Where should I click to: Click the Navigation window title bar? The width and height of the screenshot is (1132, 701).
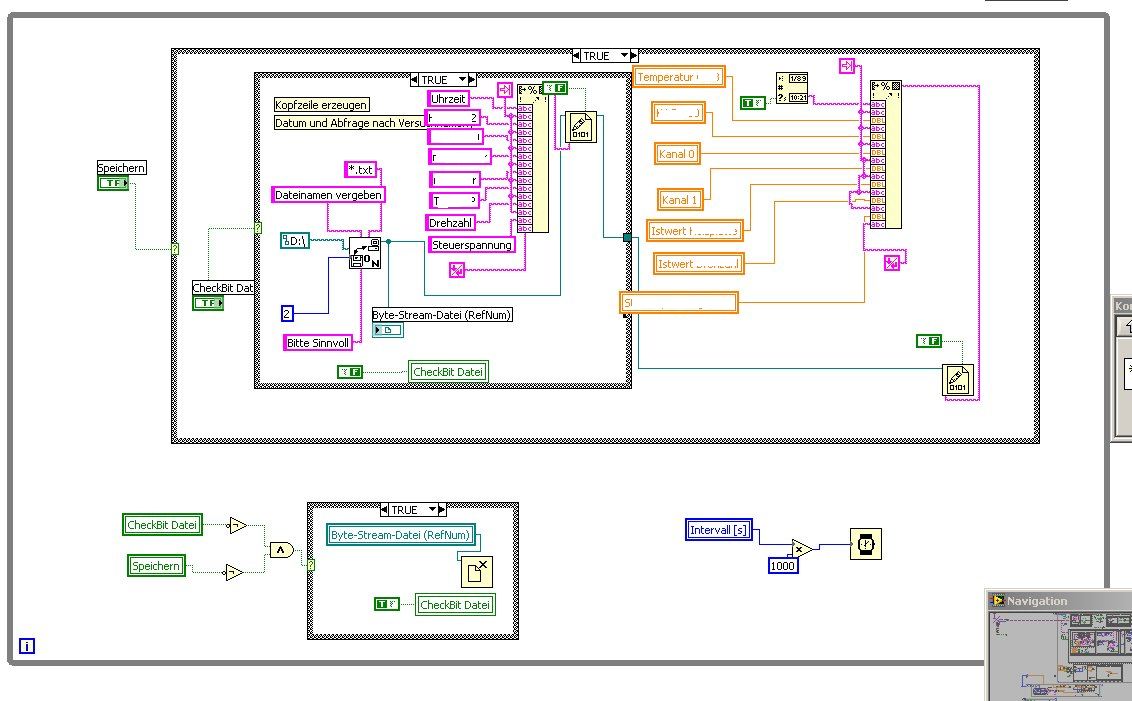1059,601
